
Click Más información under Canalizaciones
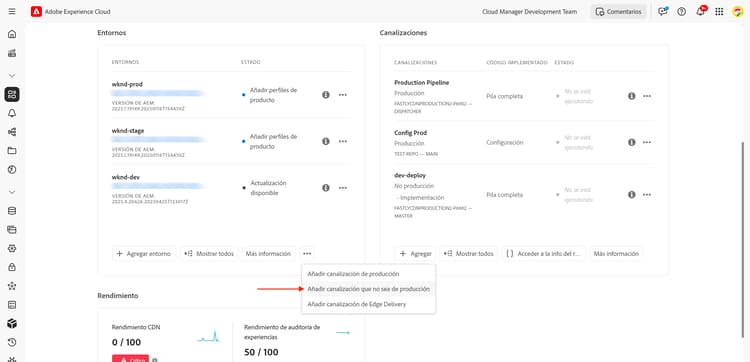coord(616,253)
